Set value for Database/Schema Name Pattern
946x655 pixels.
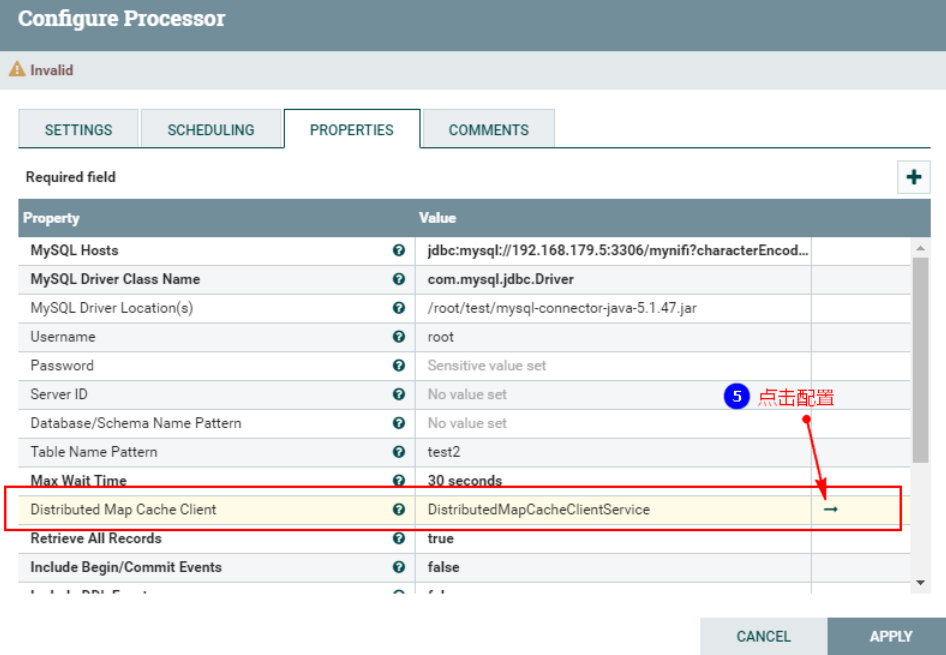coord(613,423)
